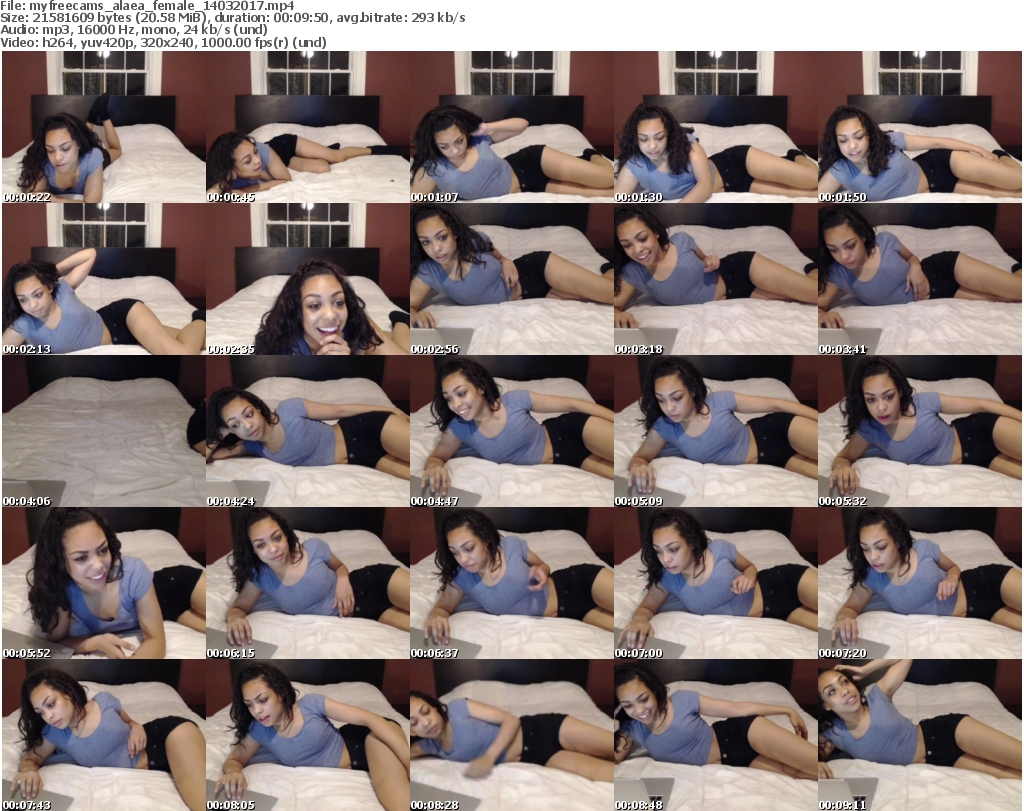Click the thumbnail timestamped 00:03:41
The image size is (1024, 811).
click(920, 279)
